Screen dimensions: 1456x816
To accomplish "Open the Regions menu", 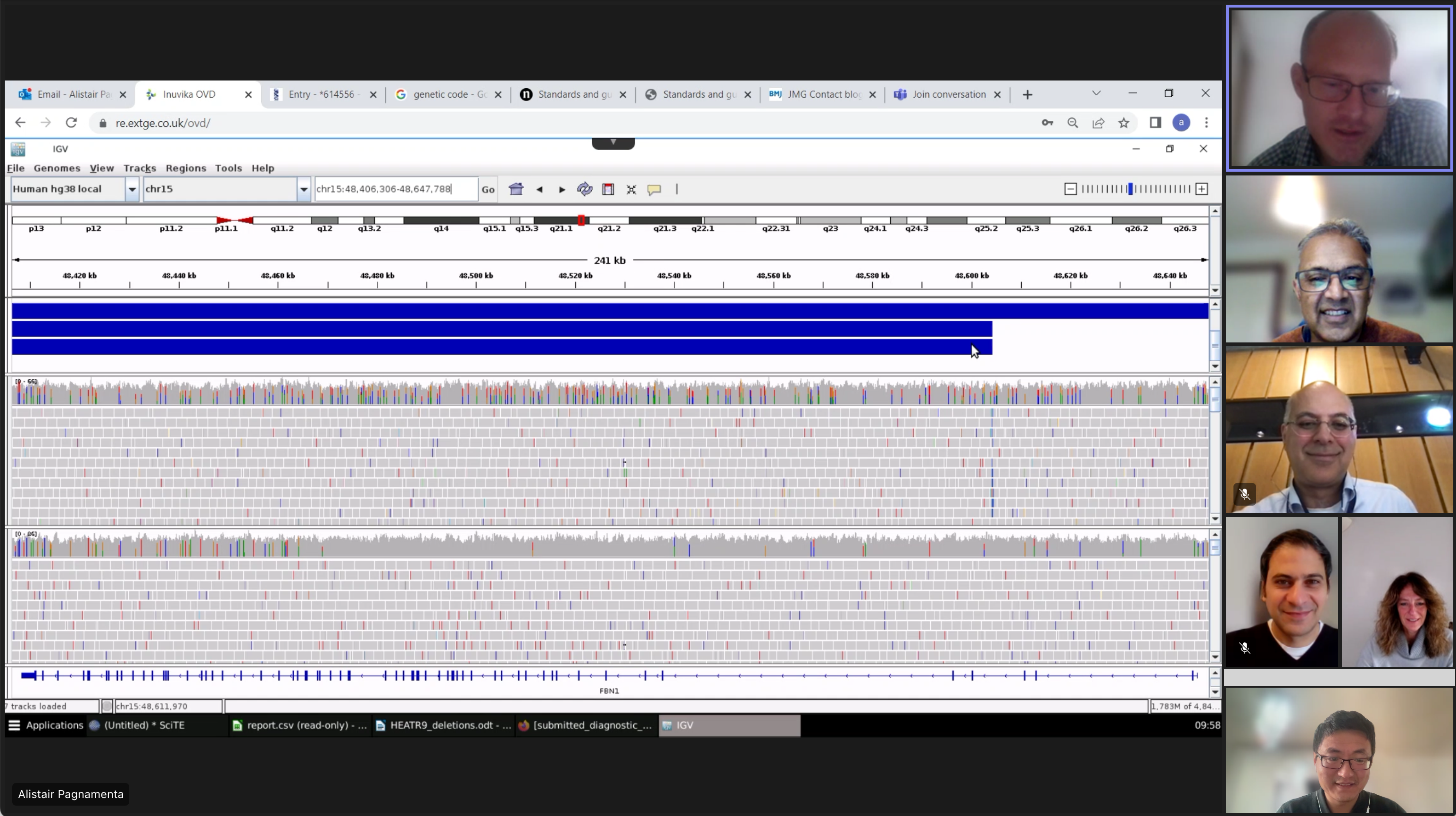I will pos(185,168).
